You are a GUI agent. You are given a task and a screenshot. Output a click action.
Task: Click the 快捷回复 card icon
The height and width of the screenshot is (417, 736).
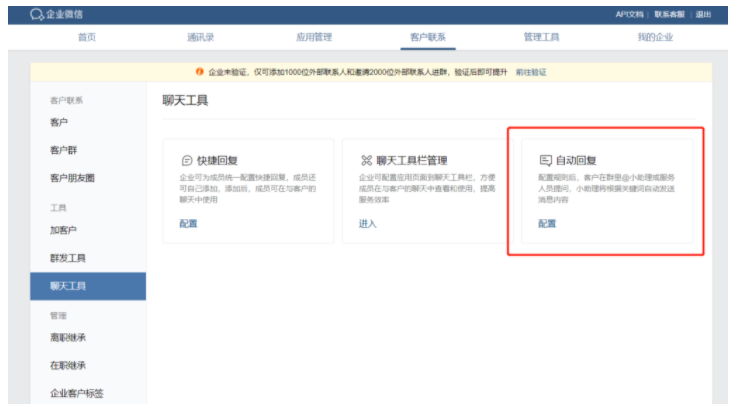click(x=187, y=161)
